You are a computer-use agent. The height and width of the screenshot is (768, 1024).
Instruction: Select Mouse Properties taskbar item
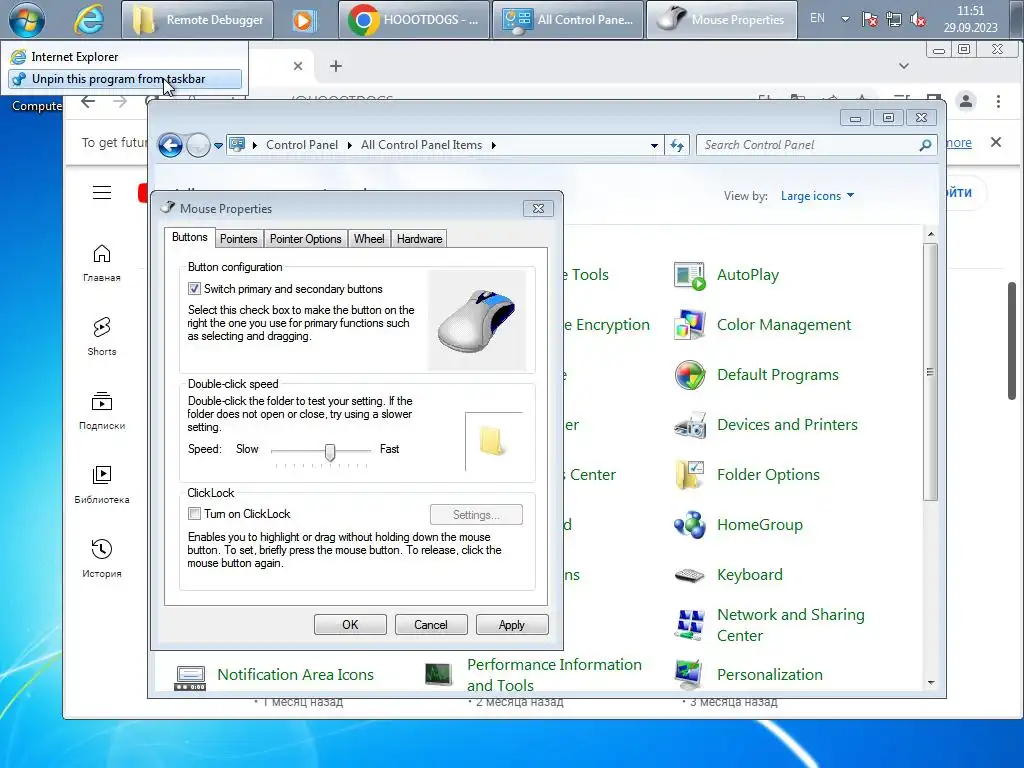pyautogui.click(x=722, y=20)
